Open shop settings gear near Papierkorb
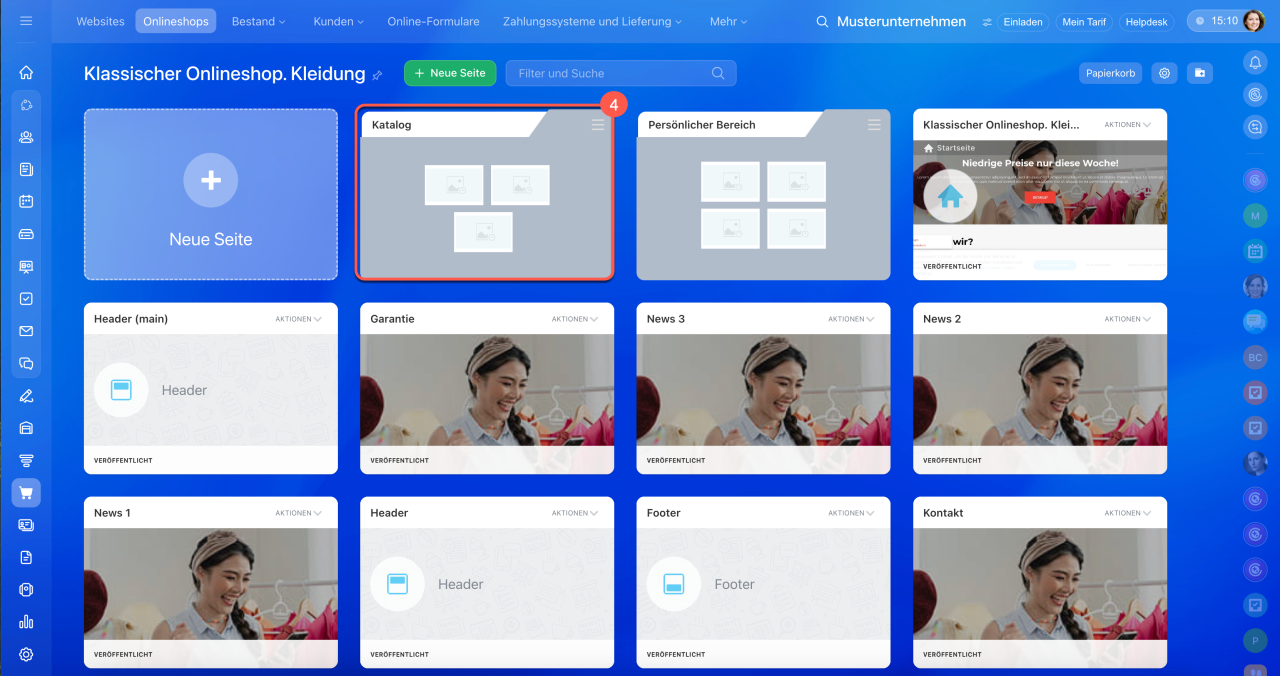 coord(1164,73)
